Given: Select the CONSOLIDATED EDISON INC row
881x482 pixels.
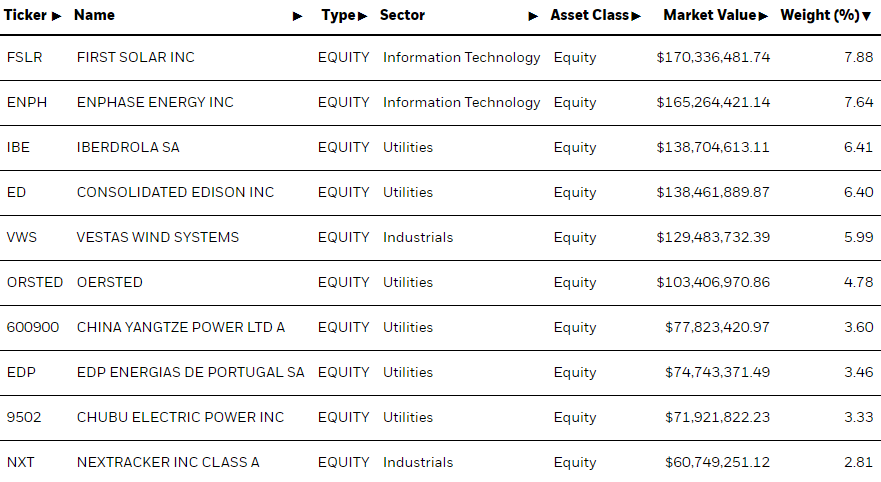Looking at the screenshot, I should [x=440, y=193].
